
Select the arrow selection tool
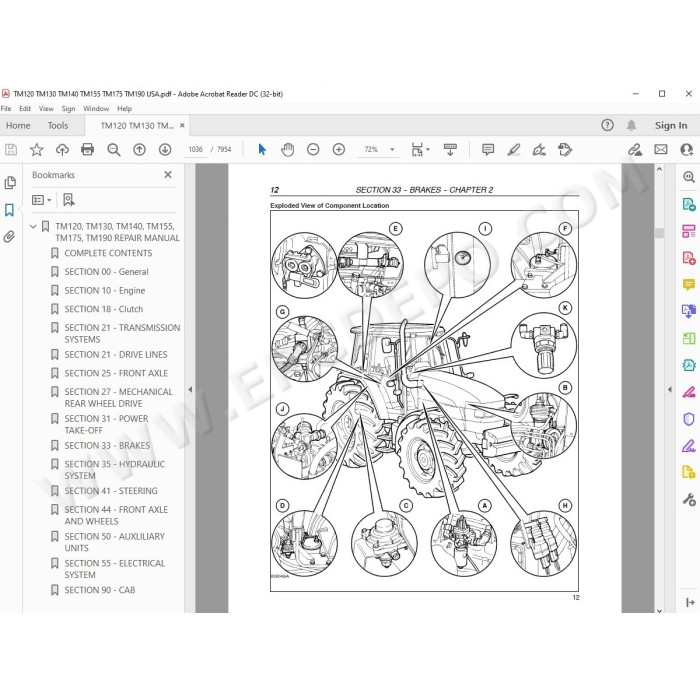[x=262, y=150]
